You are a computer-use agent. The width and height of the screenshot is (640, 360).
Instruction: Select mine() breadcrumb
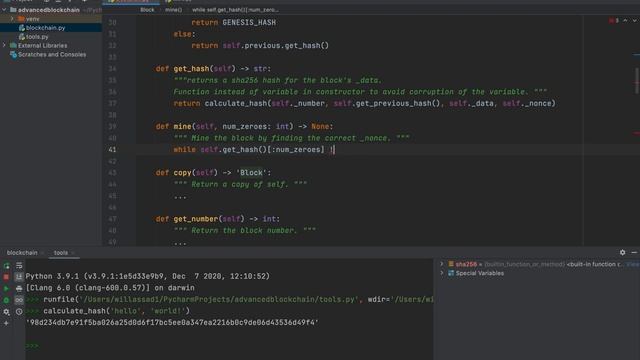pyautogui.click(x=173, y=10)
